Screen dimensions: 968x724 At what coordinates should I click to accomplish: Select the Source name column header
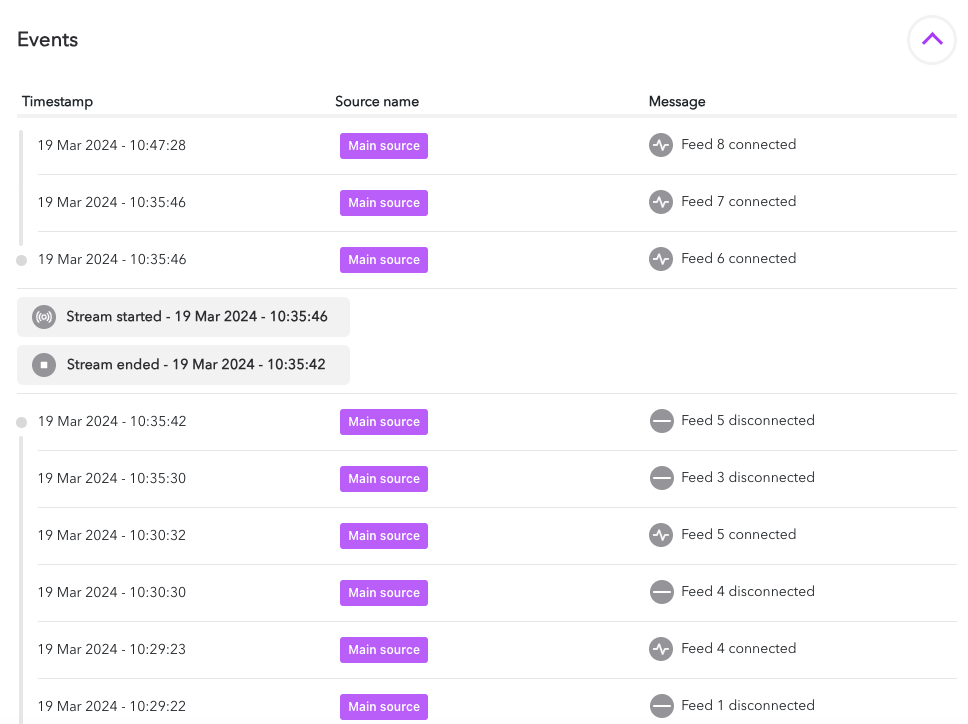(x=377, y=102)
